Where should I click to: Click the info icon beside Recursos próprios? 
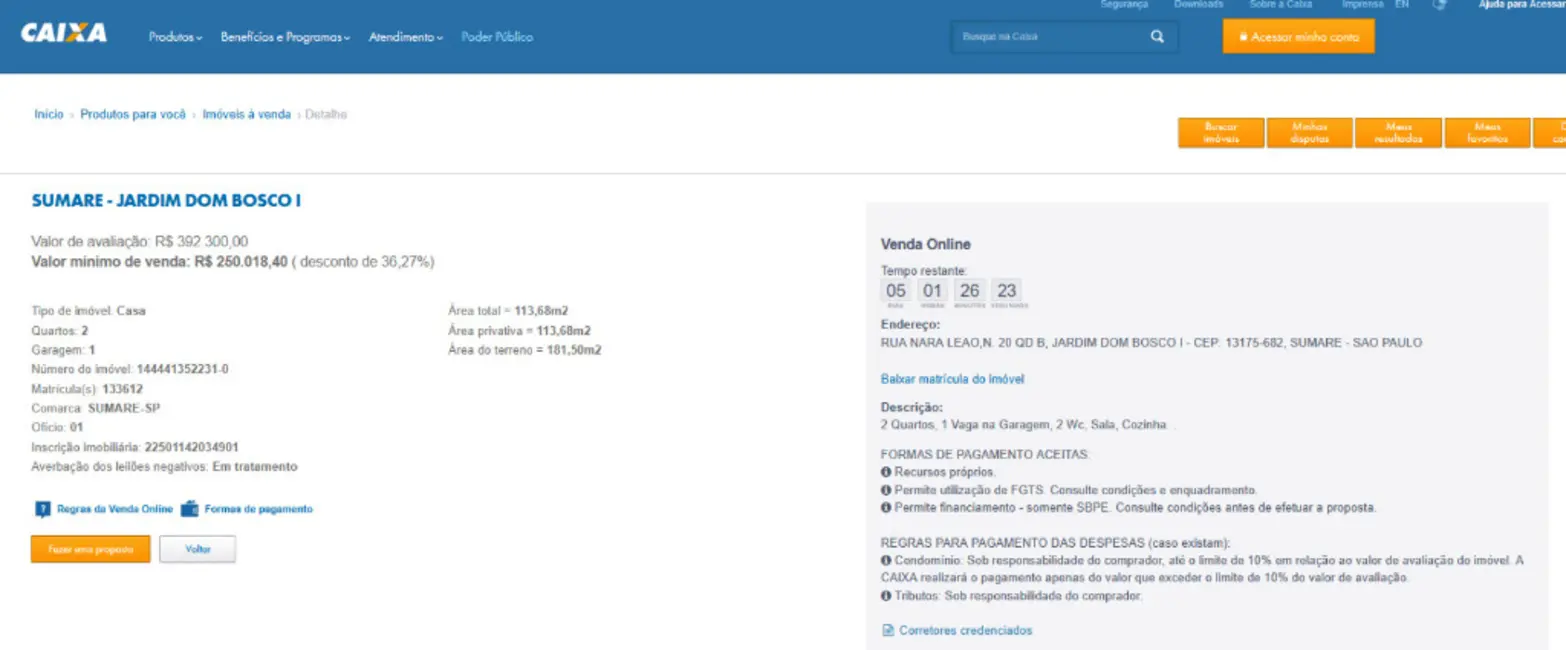pyautogui.click(x=886, y=471)
